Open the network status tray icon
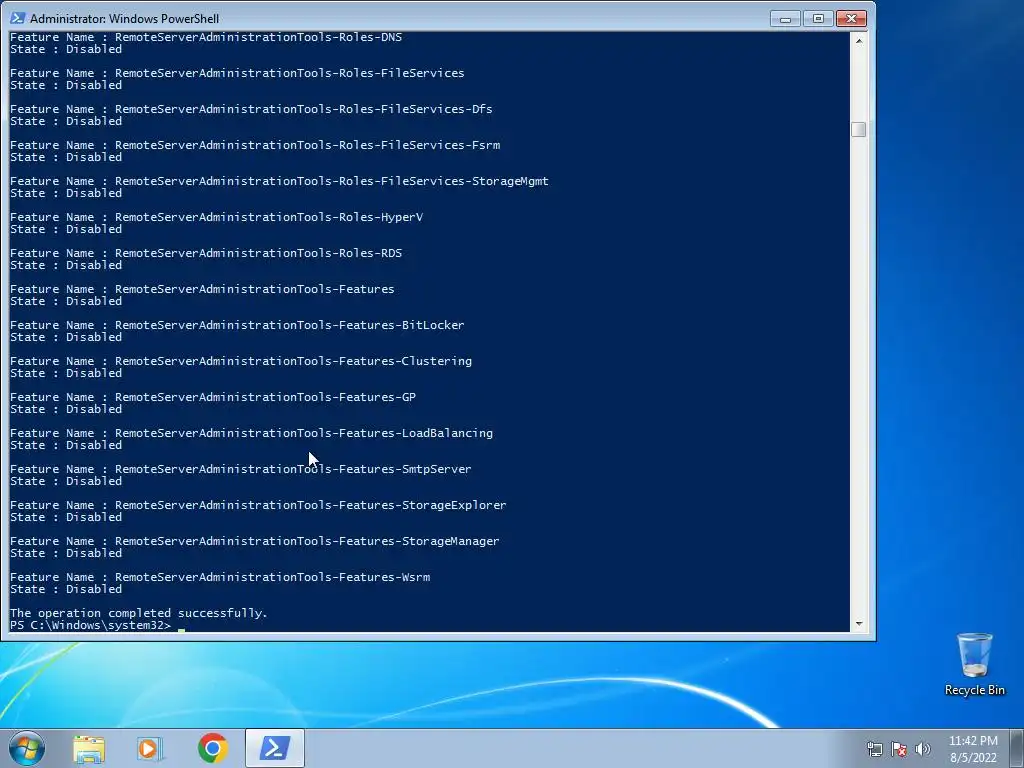Screen dimensions: 1024x768 [874, 749]
